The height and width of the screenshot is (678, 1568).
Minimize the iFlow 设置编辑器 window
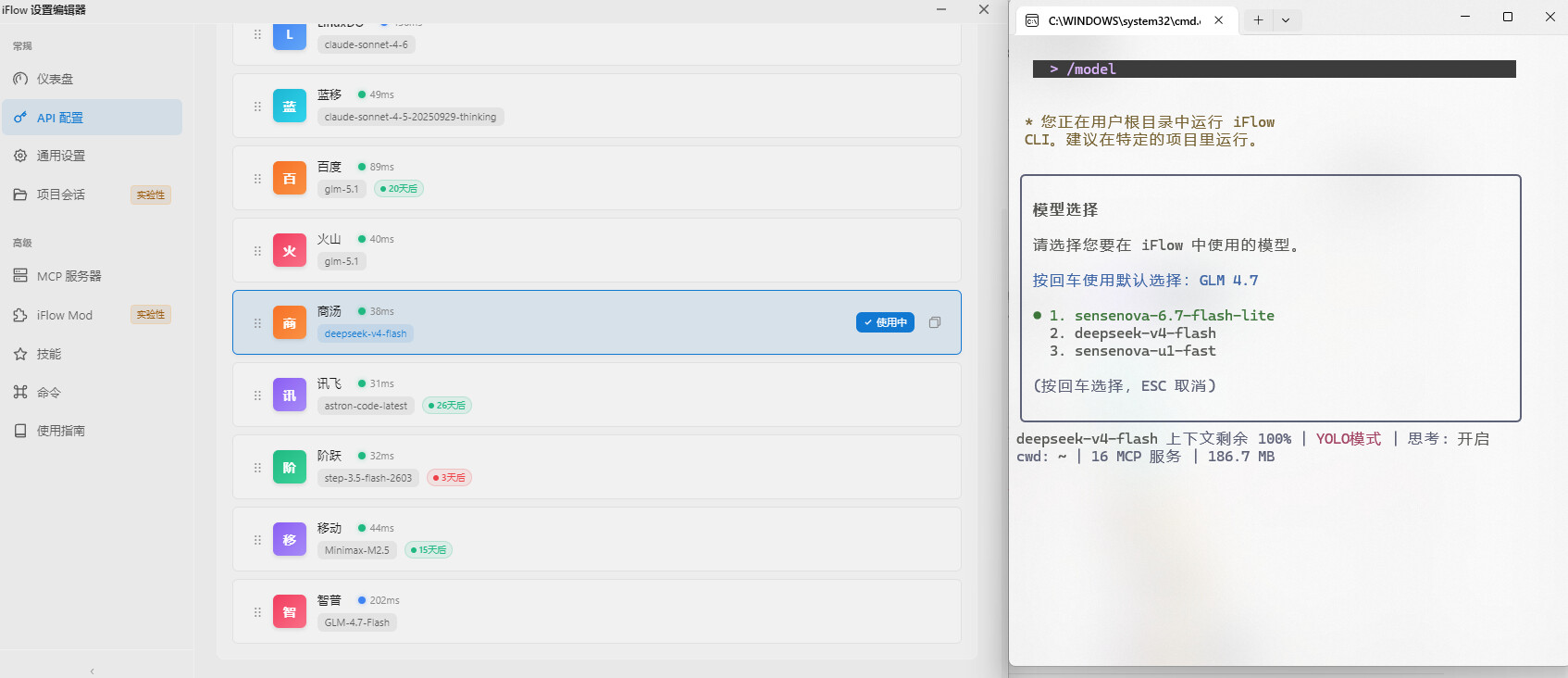941,9
